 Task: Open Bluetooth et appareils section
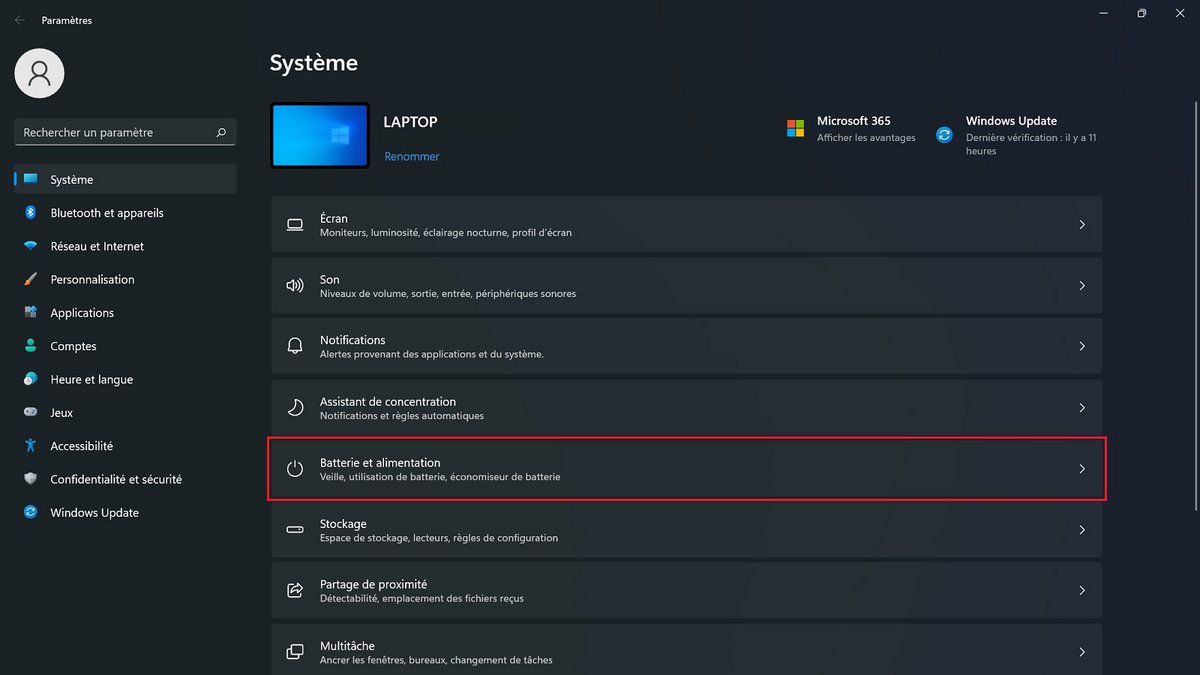[x=125, y=213]
